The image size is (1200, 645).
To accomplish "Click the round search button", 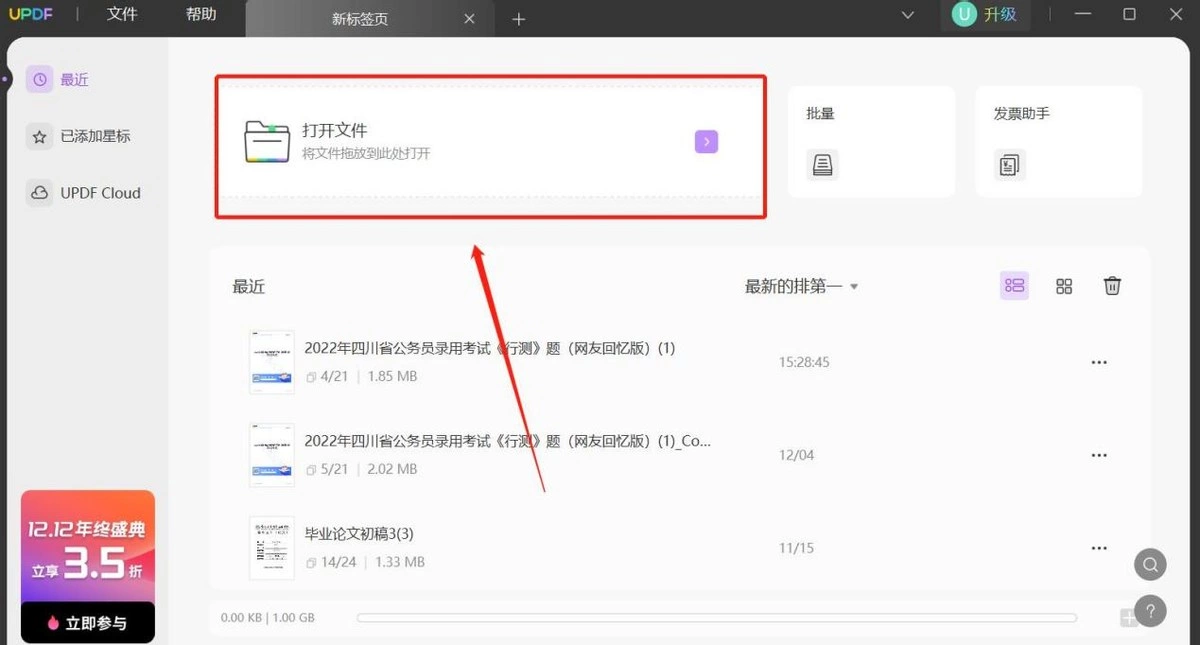I will [x=1150, y=564].
